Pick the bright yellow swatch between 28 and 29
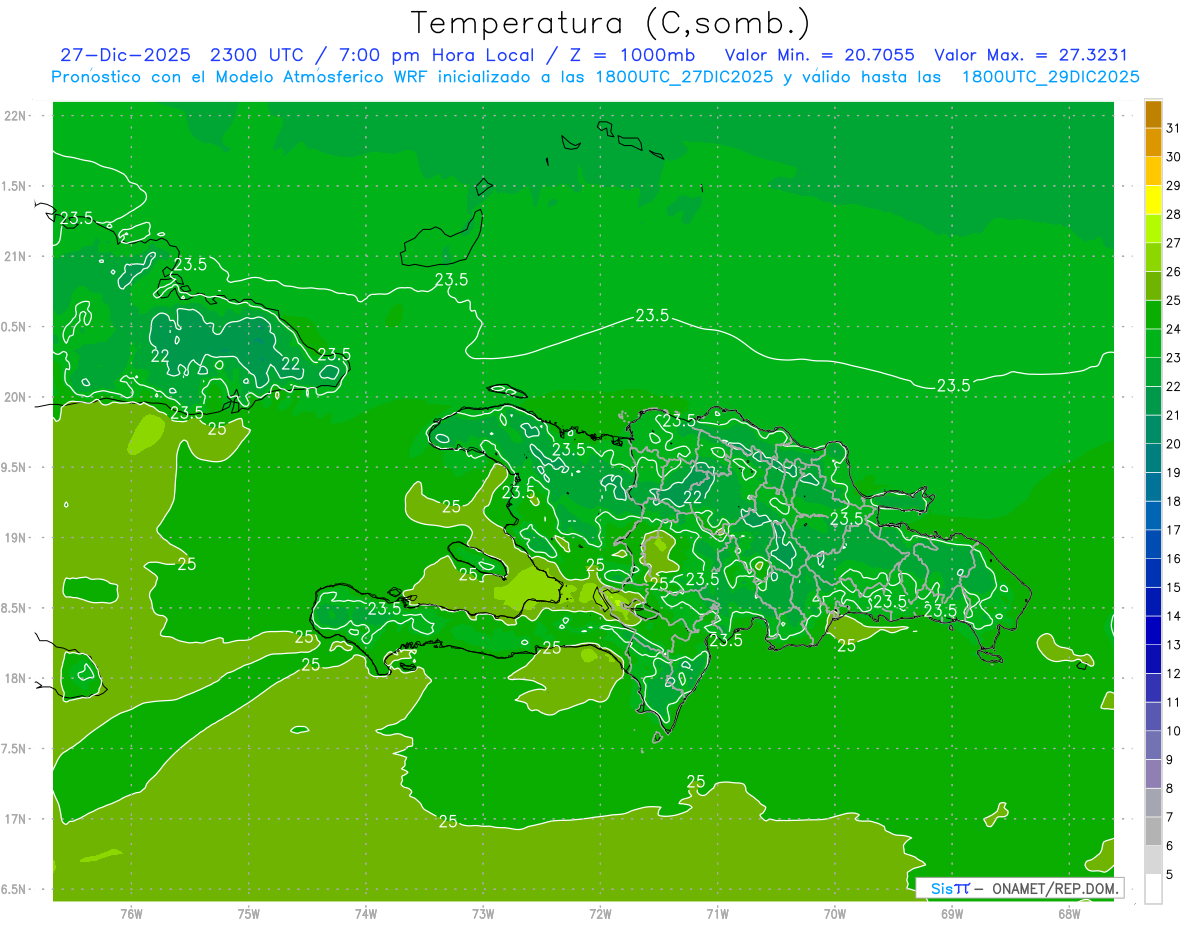 point(1153,200)
